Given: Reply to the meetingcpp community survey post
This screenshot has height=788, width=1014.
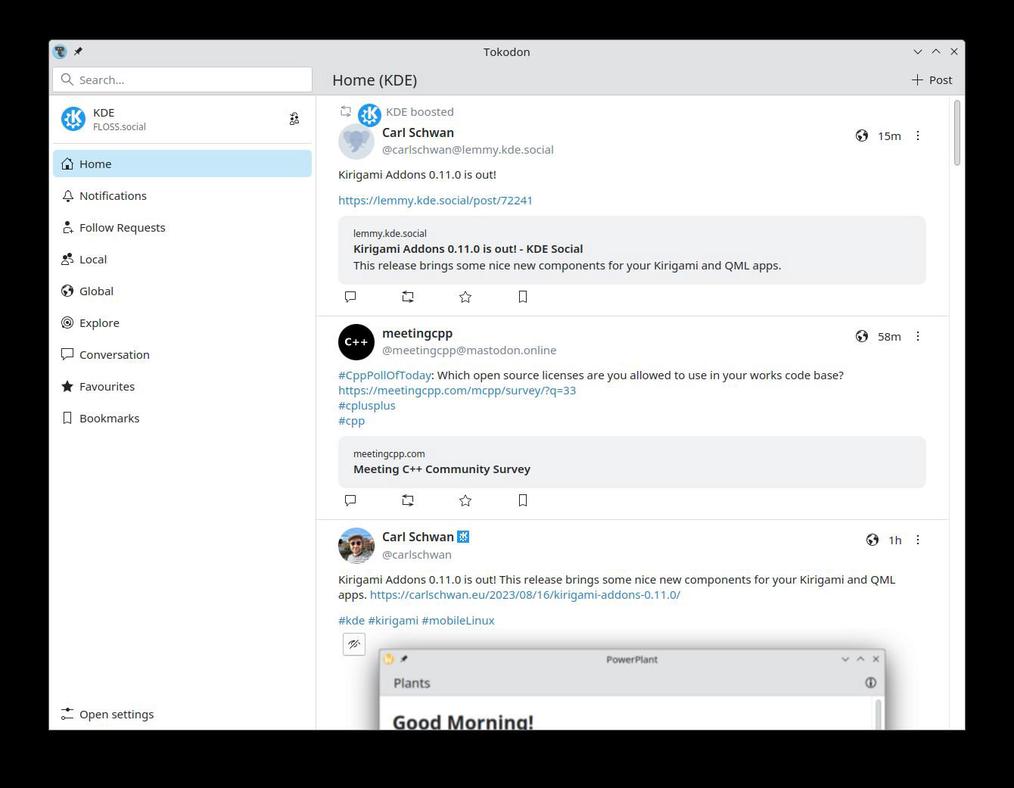Looking at the screenshot, I should coord(349,500).
